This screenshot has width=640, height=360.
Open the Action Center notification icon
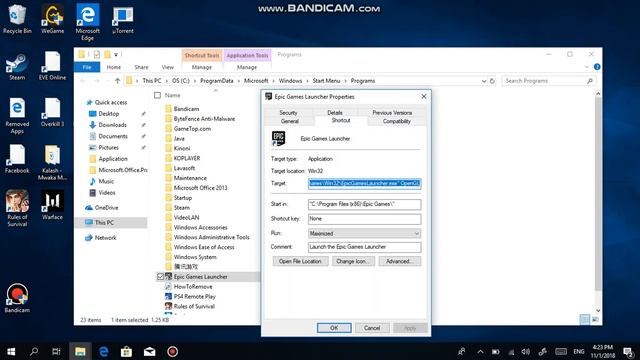point(628,351)
